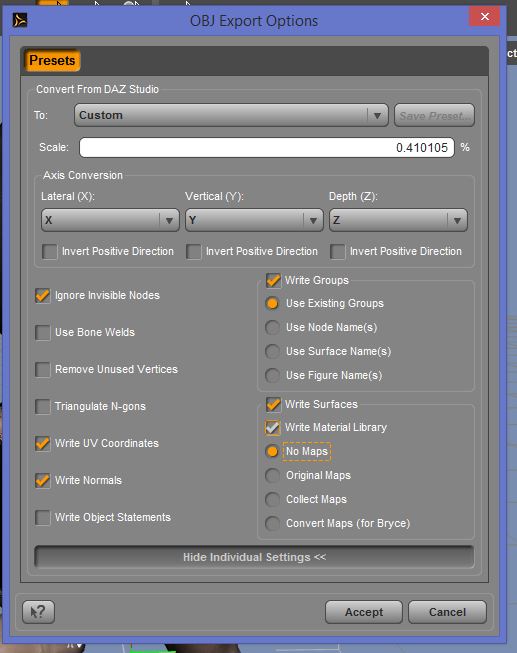517x653 pixels.
Task: Click the DAZ Studio logo icon in title bar
Action: (20, 20)
